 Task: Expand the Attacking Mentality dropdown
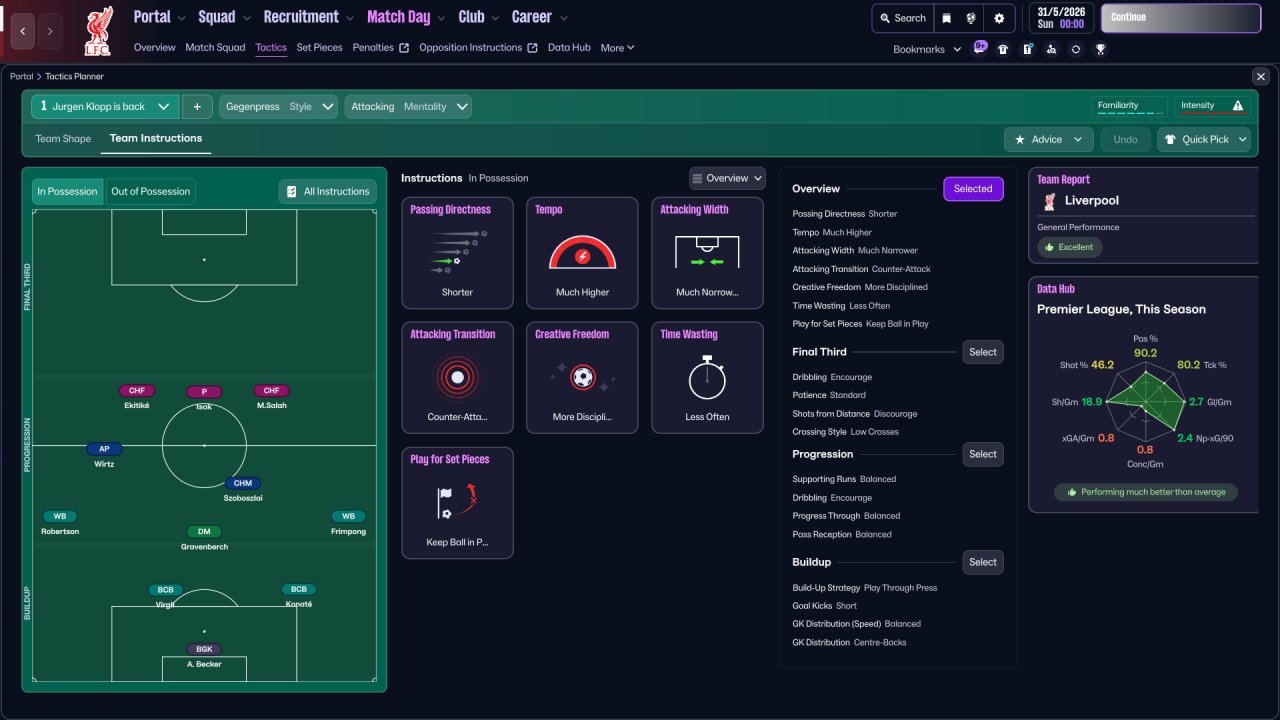click(408, 106)
